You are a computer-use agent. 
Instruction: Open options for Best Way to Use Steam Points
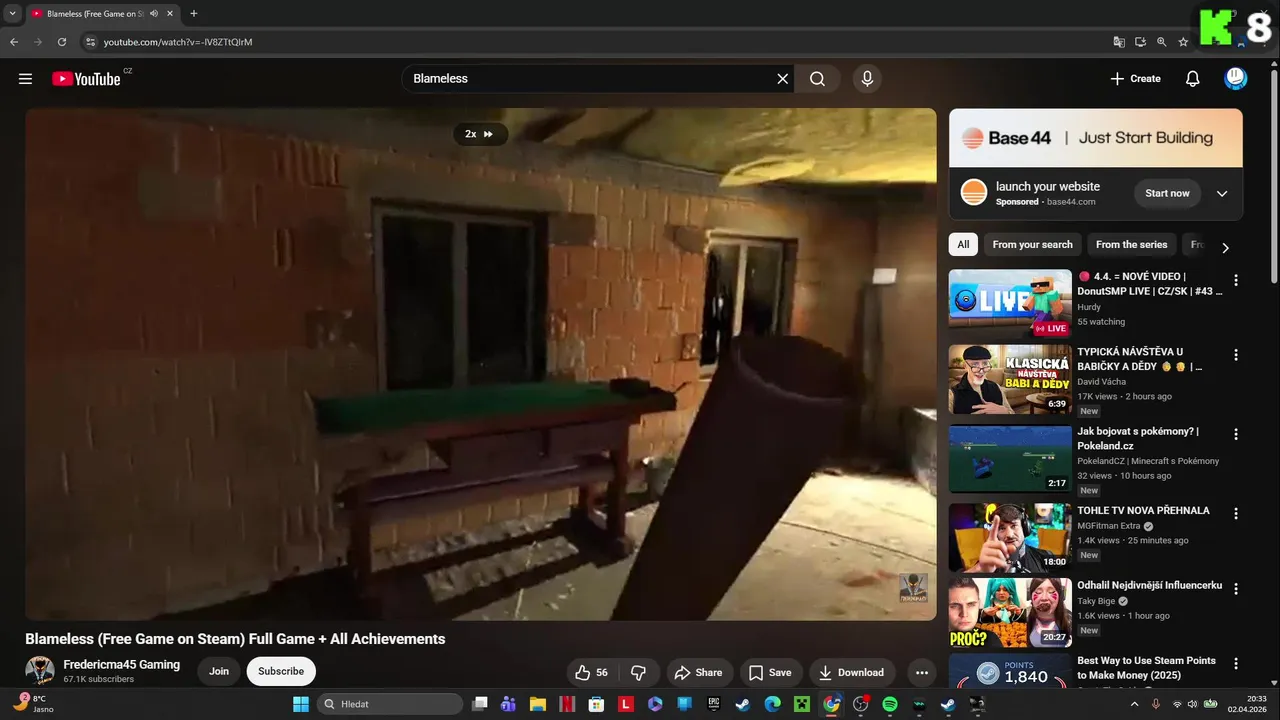tap(1236, 664)
